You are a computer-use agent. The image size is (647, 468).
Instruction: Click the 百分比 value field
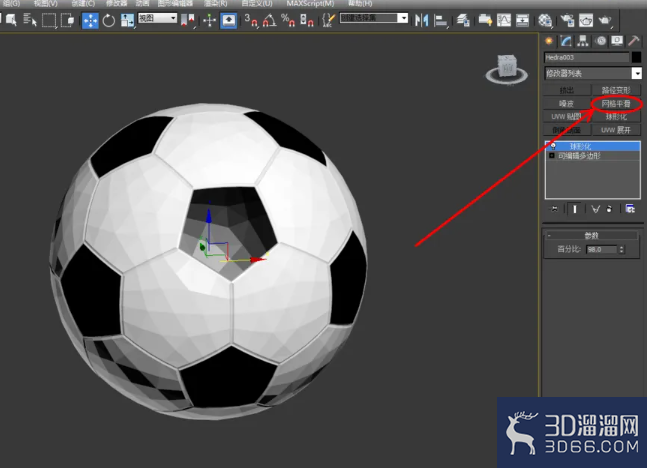point(602,249)
